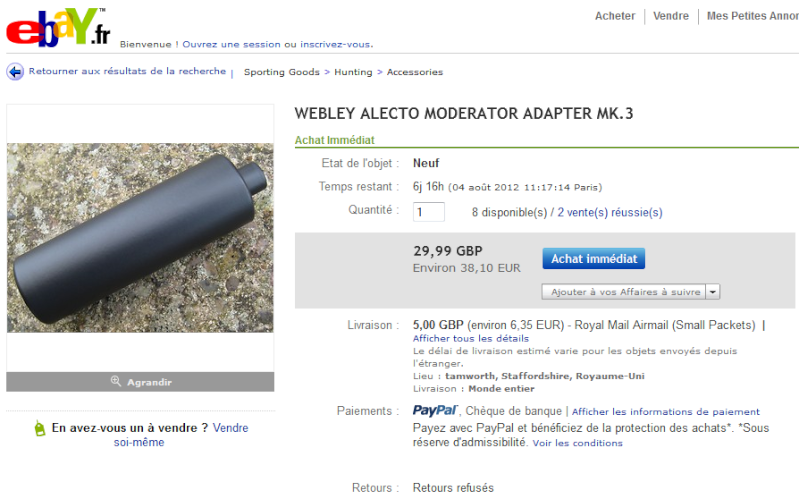The height and width of the screenshot is (499, 799).
Task: Click Ouvrez une session link
Action: (232, 44)
